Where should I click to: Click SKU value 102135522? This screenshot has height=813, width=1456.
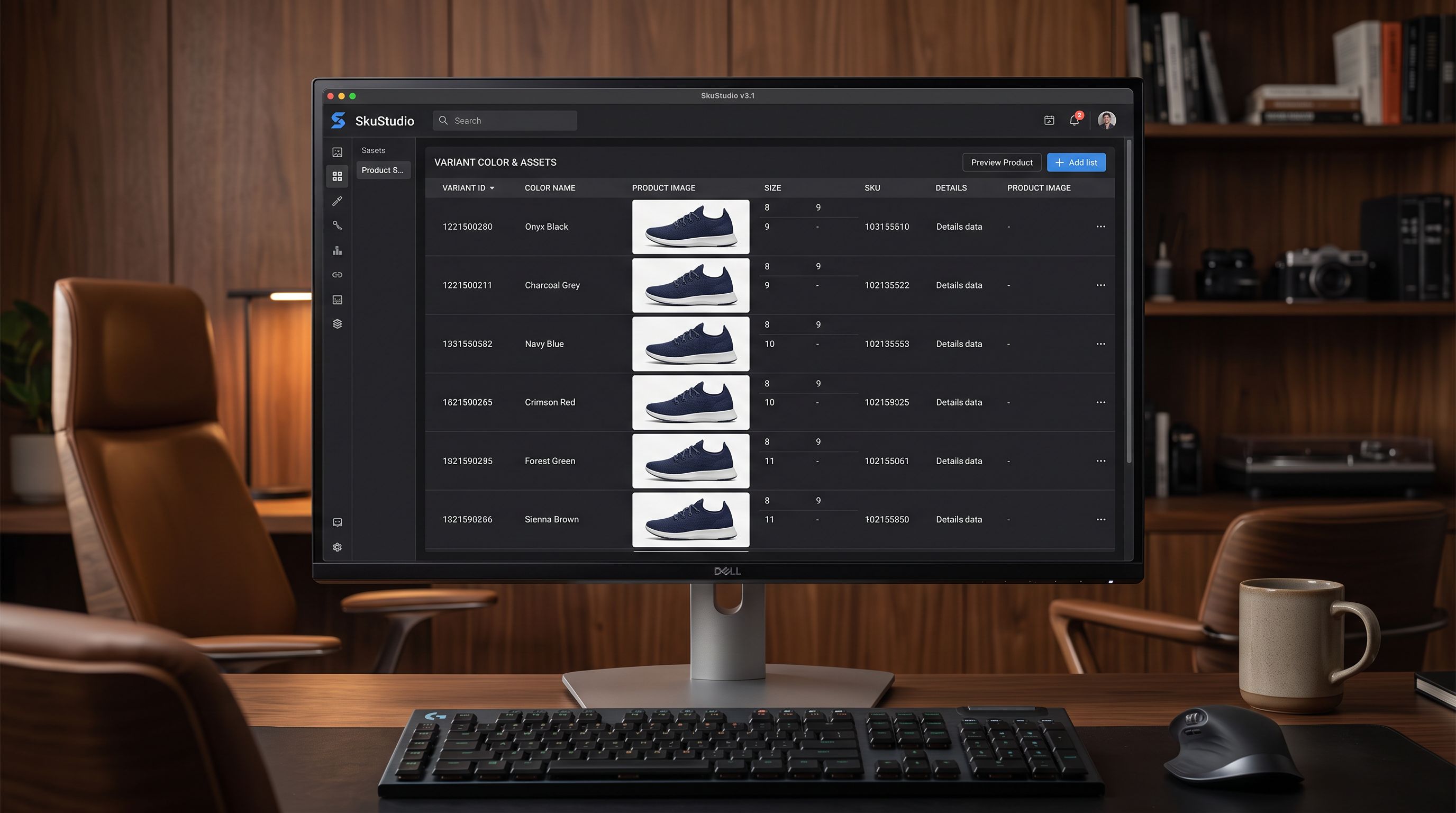click(x=887, y=285)
